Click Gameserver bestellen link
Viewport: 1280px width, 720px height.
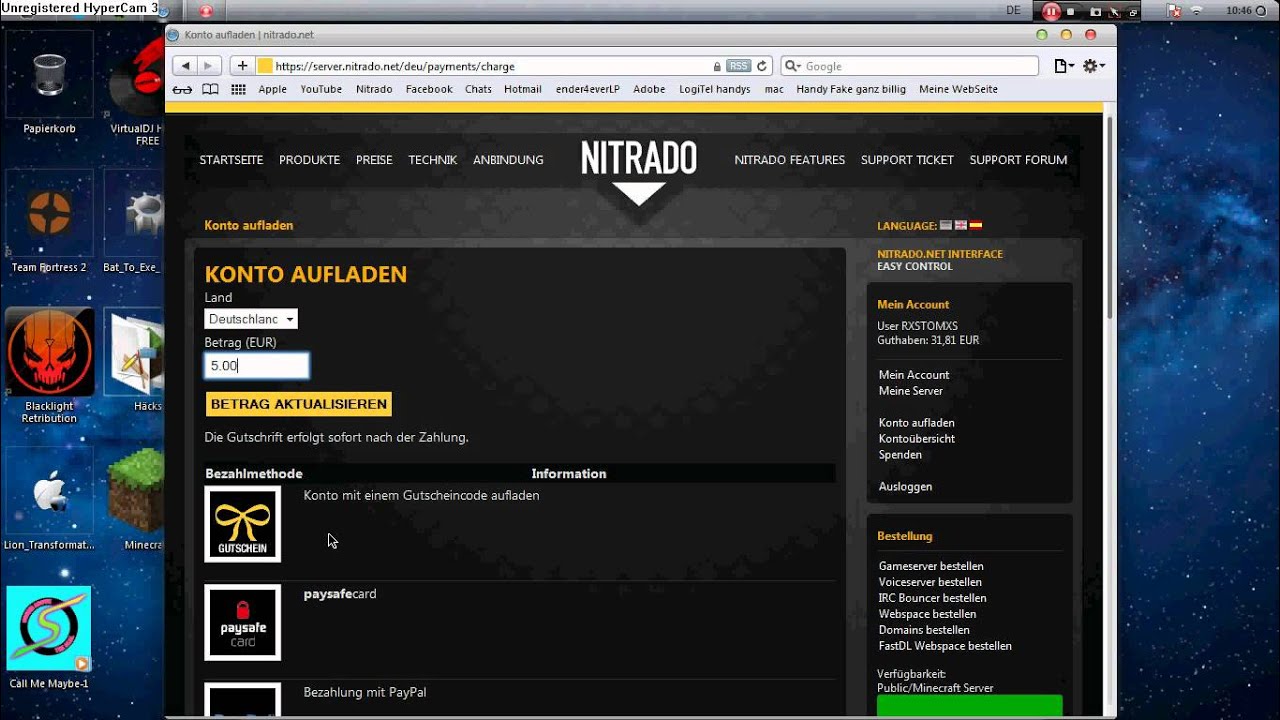931,567
